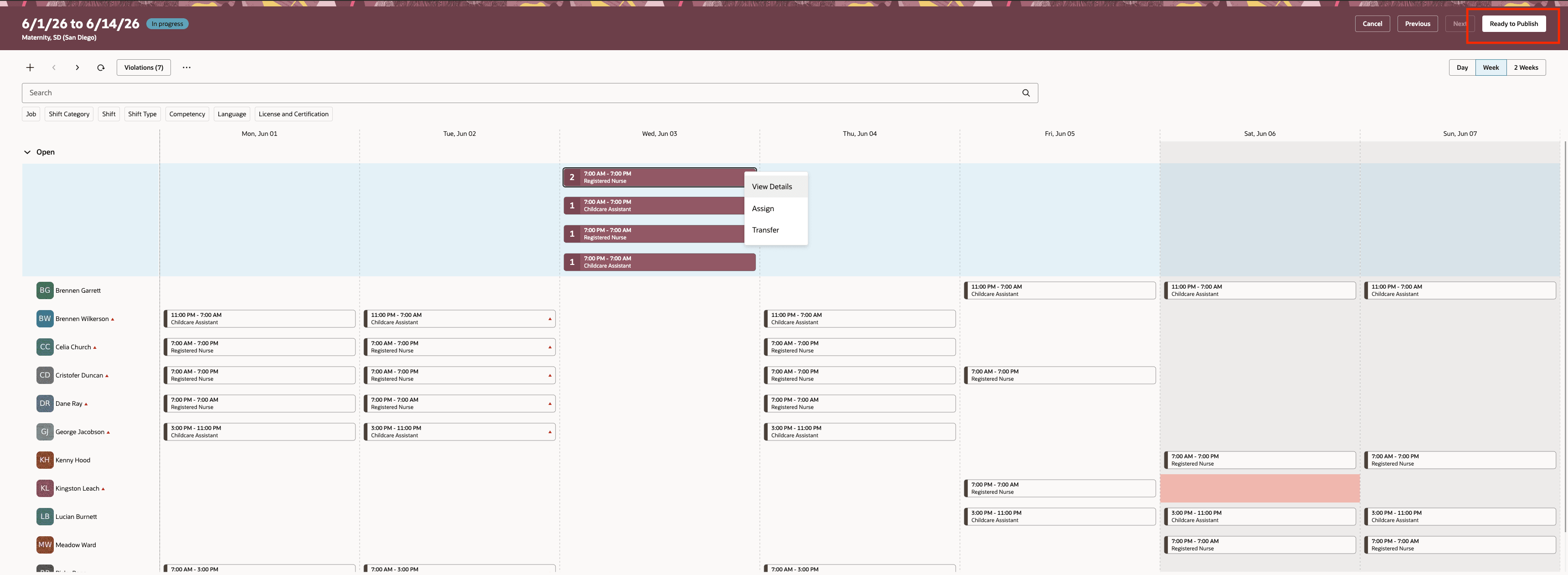The width and height of the screenshot is (1568, 575).
Task: Open the Job filter
Action: tap(31, 114)
